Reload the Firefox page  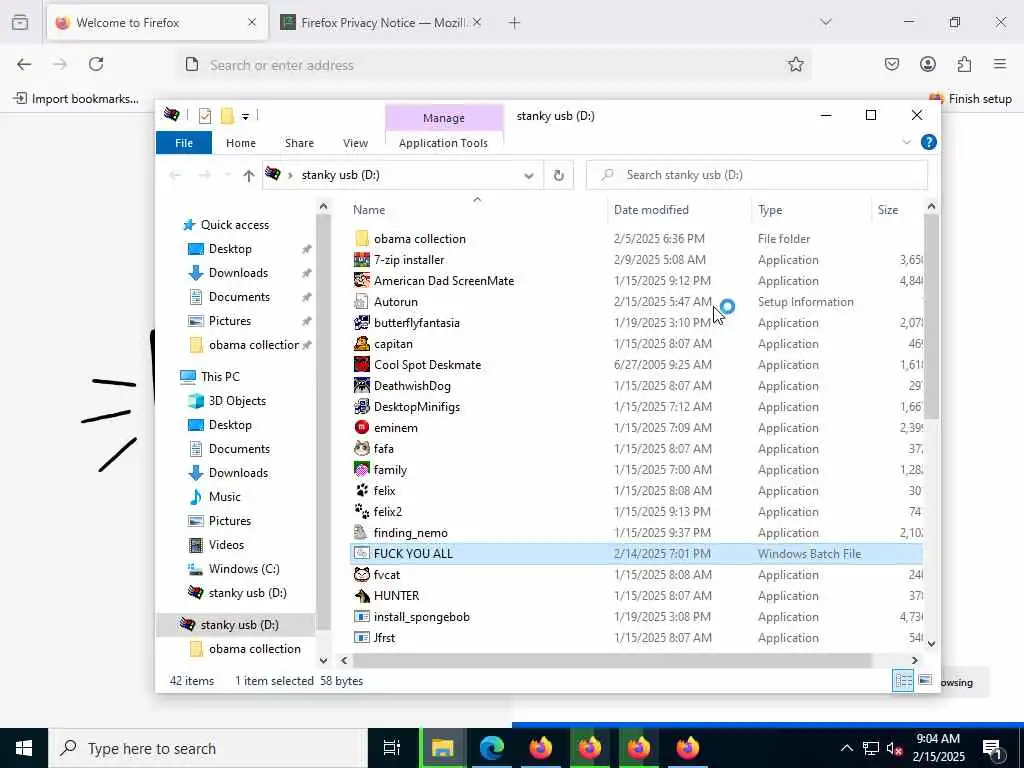(x=96, y=64)
